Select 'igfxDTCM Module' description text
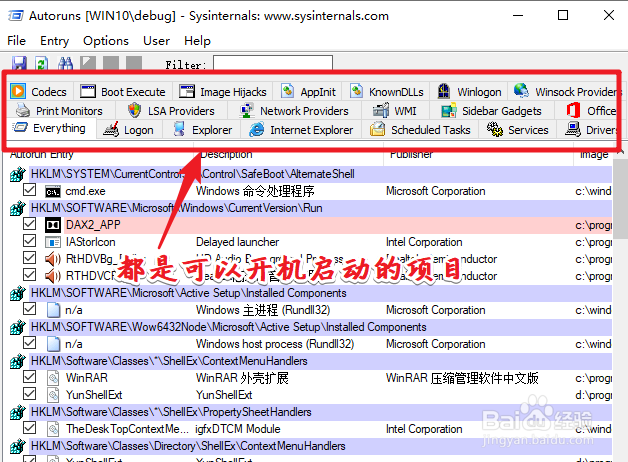 (x=238, y=429)
